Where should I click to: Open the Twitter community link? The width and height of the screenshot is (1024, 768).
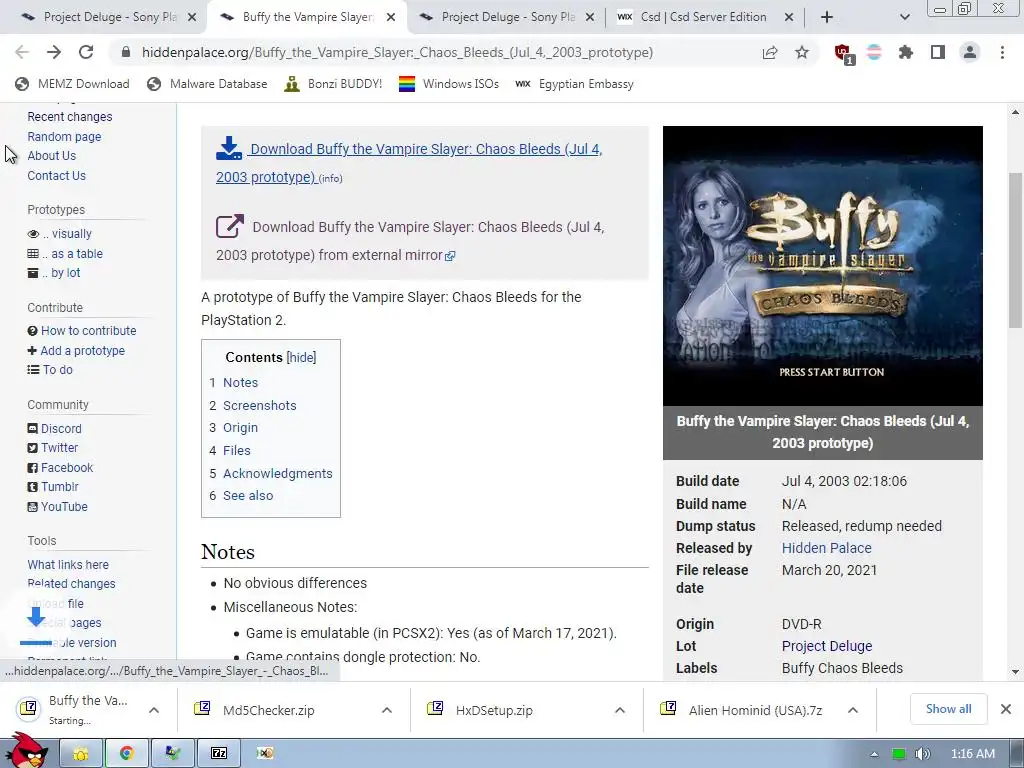(x=59, y=448)
